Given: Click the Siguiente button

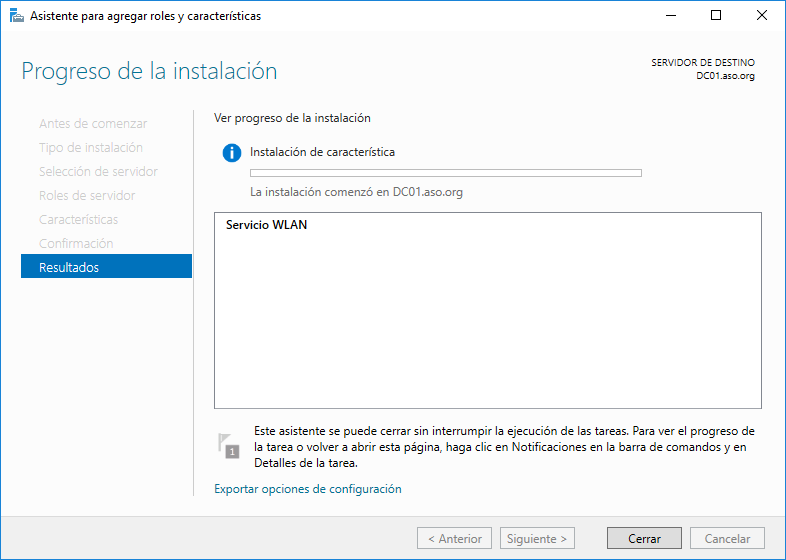Looking at the screenshot, I should point(538,538).
